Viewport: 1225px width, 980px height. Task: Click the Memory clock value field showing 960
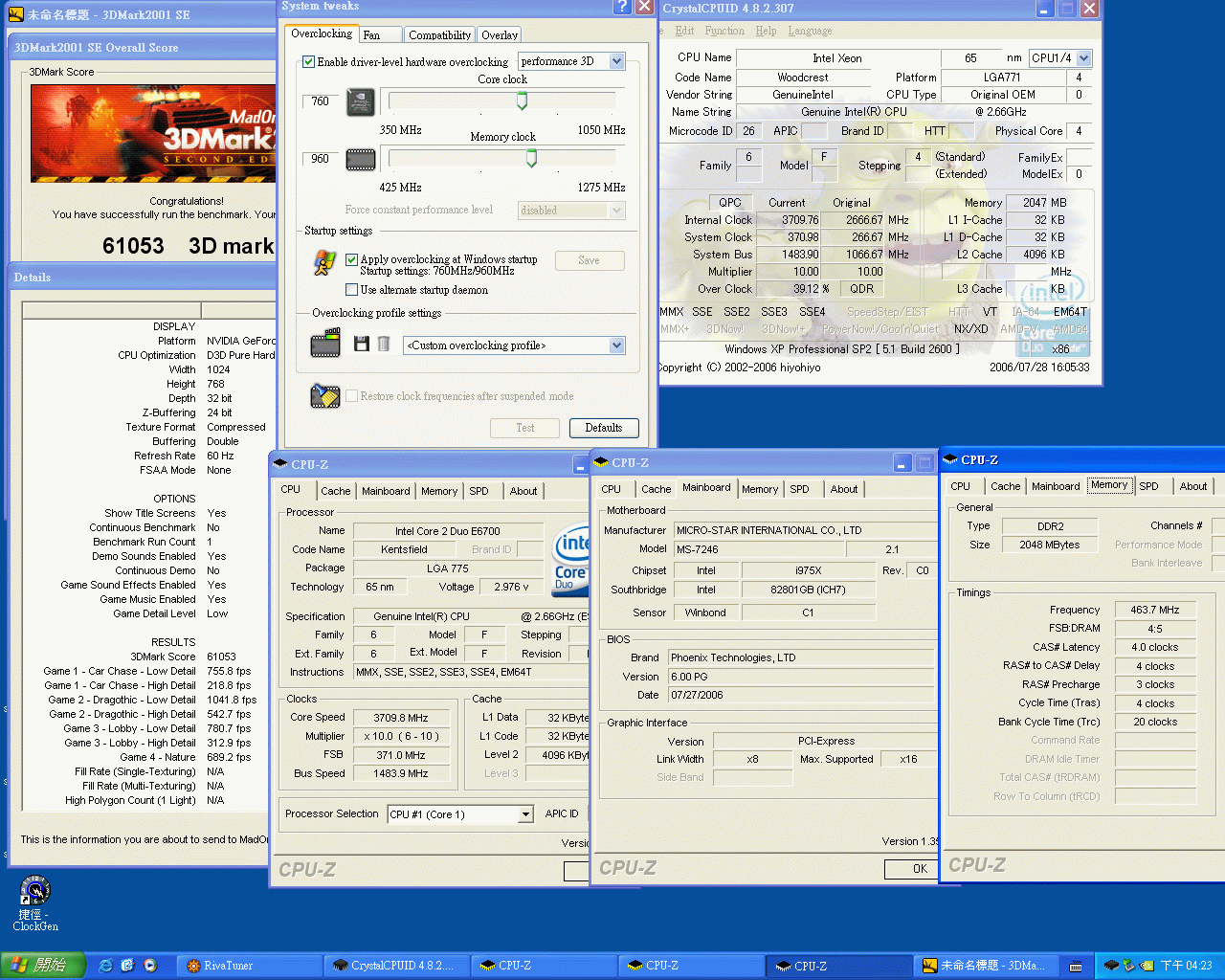click(321, 159)
